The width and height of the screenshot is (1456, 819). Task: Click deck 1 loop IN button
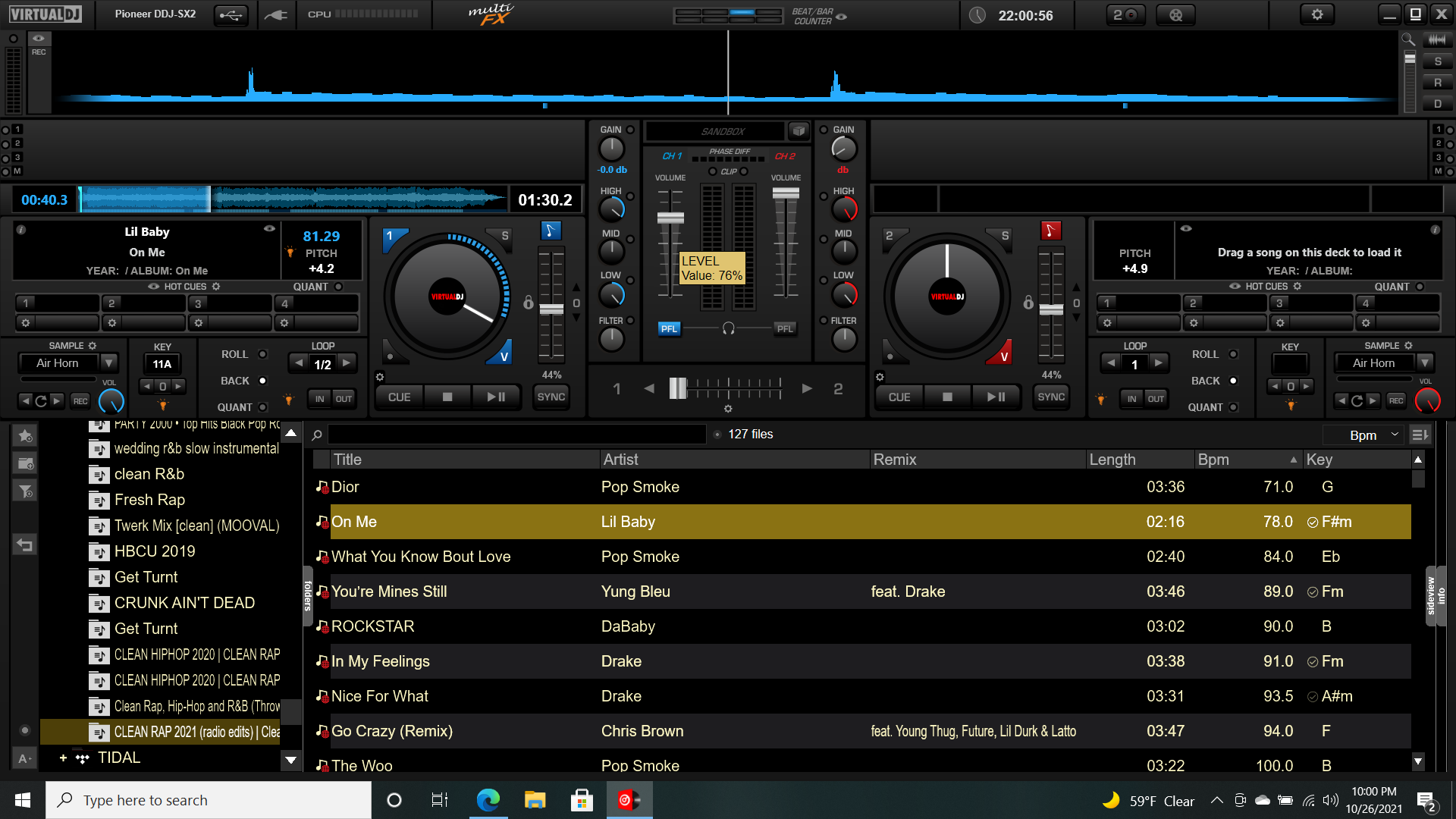tap(320, 399)
